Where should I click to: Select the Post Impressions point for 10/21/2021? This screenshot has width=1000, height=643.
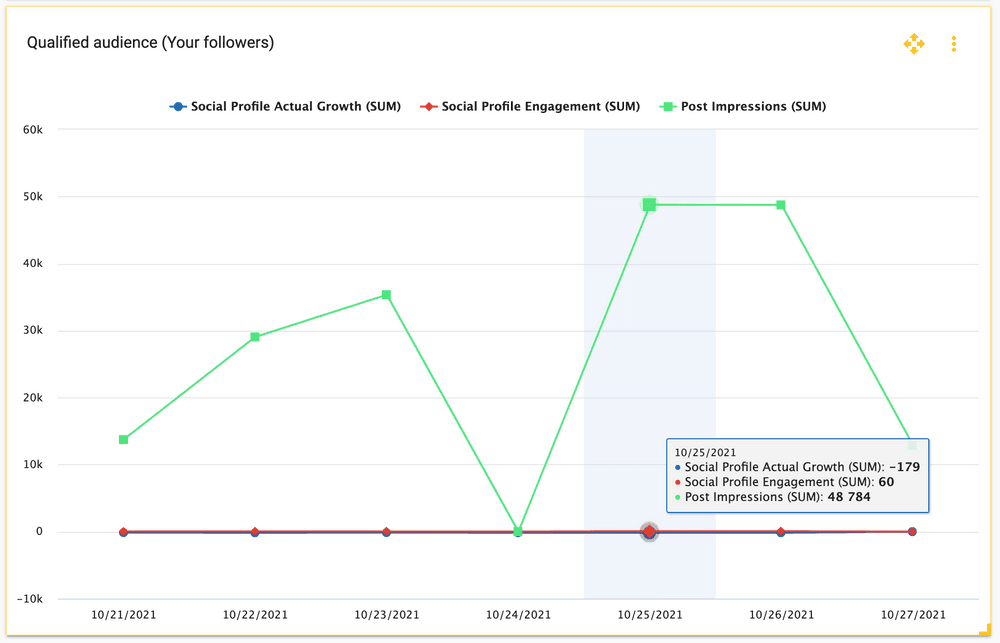coord(124,440)
